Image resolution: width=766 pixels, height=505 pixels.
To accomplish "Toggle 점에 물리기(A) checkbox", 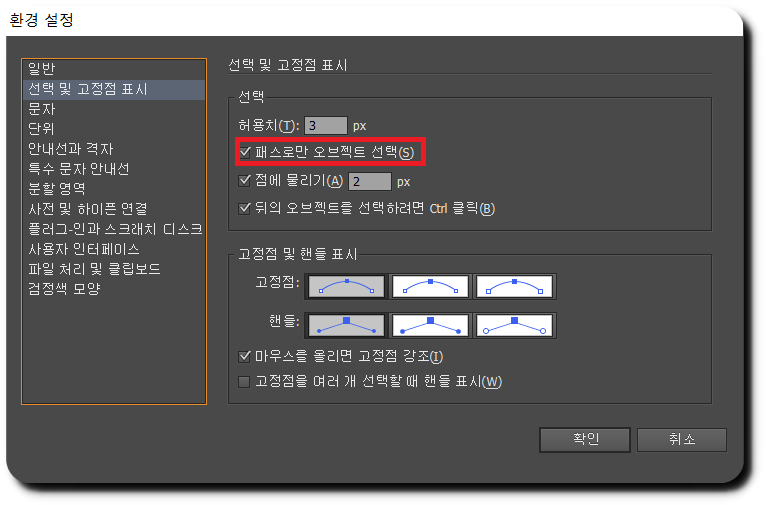I will point(244,181).
